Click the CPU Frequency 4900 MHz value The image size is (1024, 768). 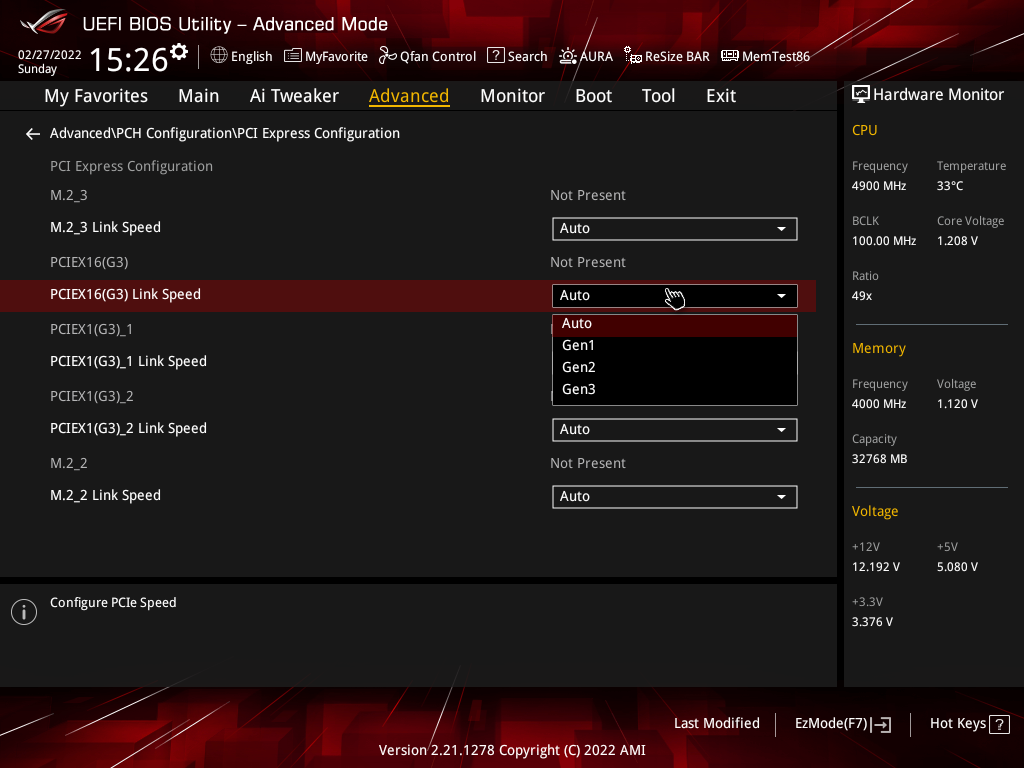pos(878,186)
